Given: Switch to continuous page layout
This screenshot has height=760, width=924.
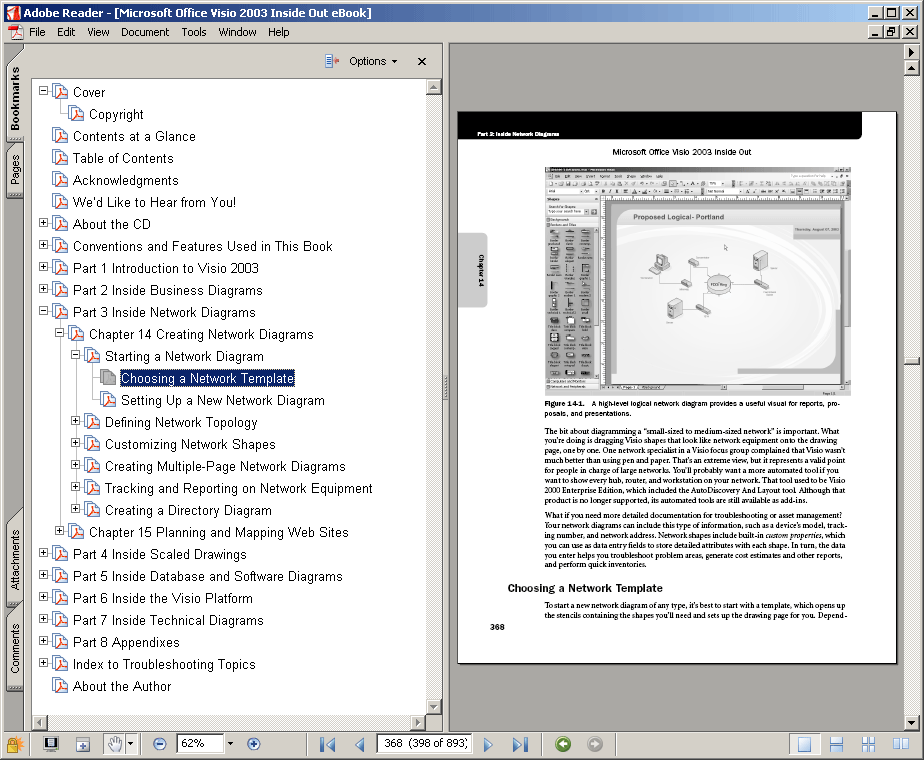Looking at the screenshot, I should pos(836,744).
